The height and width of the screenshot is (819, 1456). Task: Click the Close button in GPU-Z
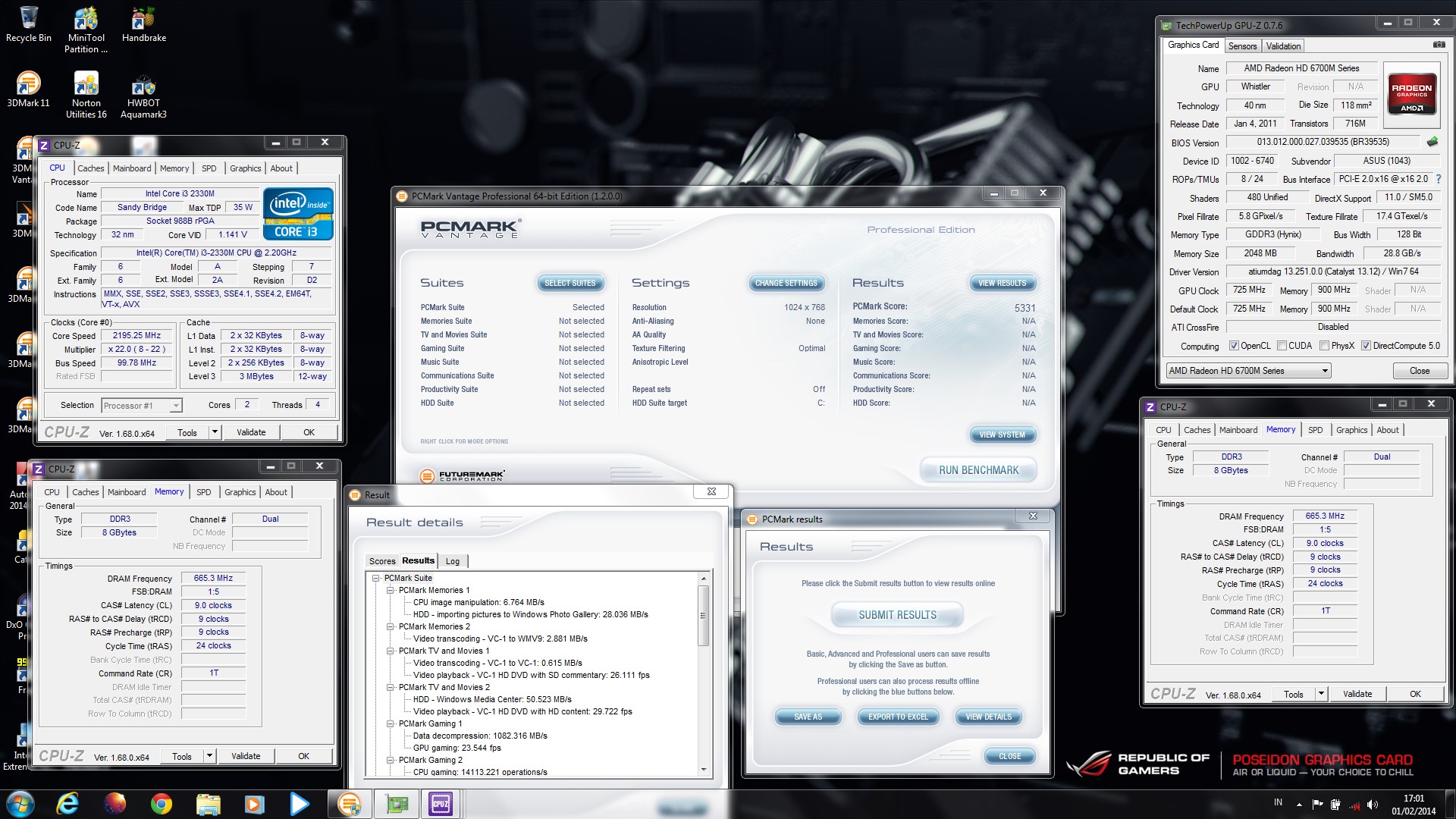(1419, 371)
